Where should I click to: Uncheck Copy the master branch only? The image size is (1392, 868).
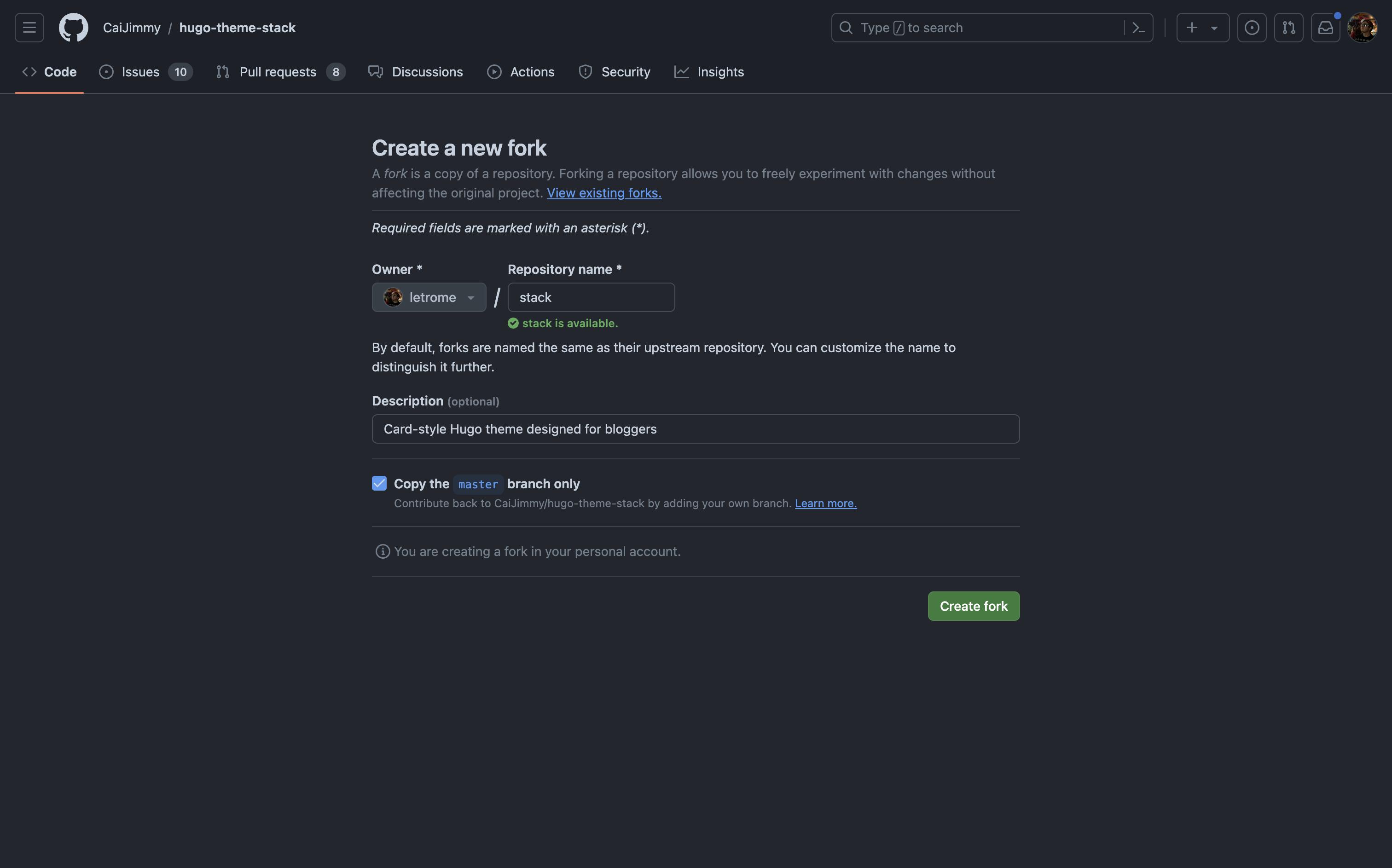(x=379, y=483)
